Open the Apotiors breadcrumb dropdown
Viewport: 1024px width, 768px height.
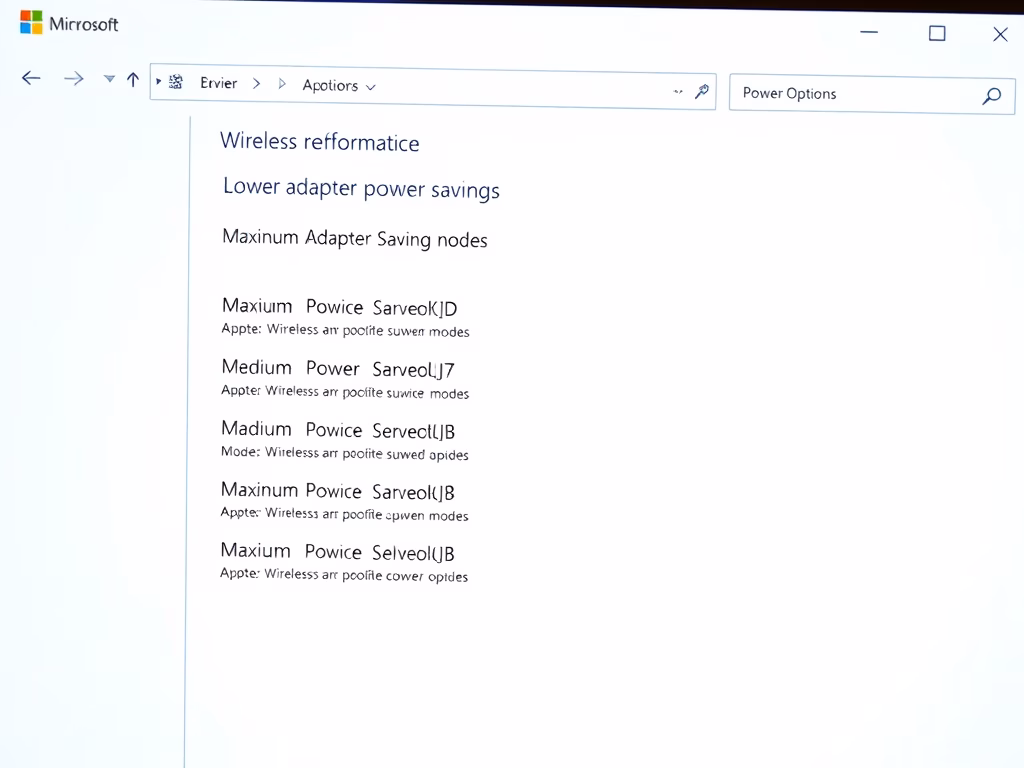pos(371,87)
